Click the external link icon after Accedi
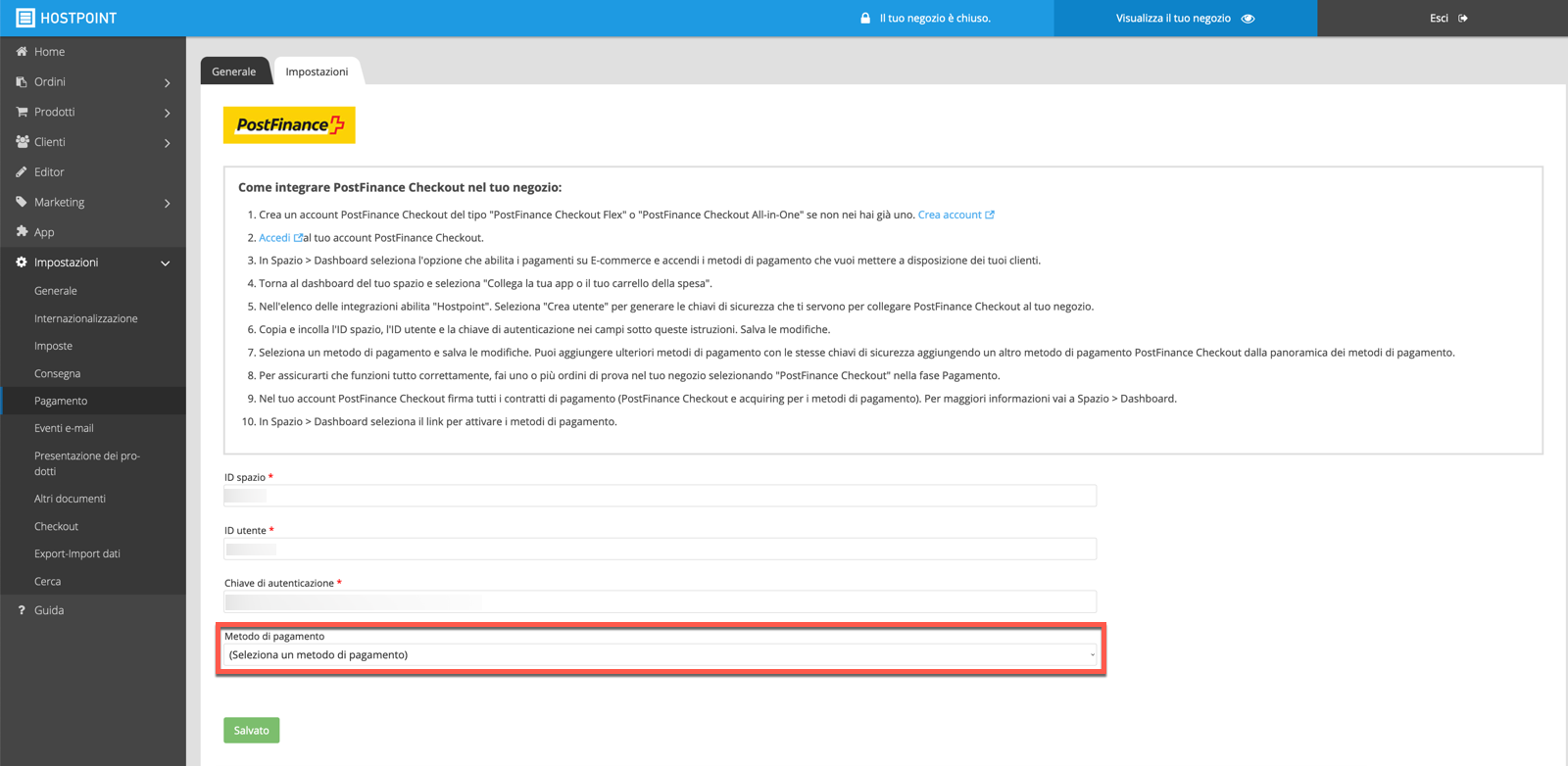 coord(298,237)
